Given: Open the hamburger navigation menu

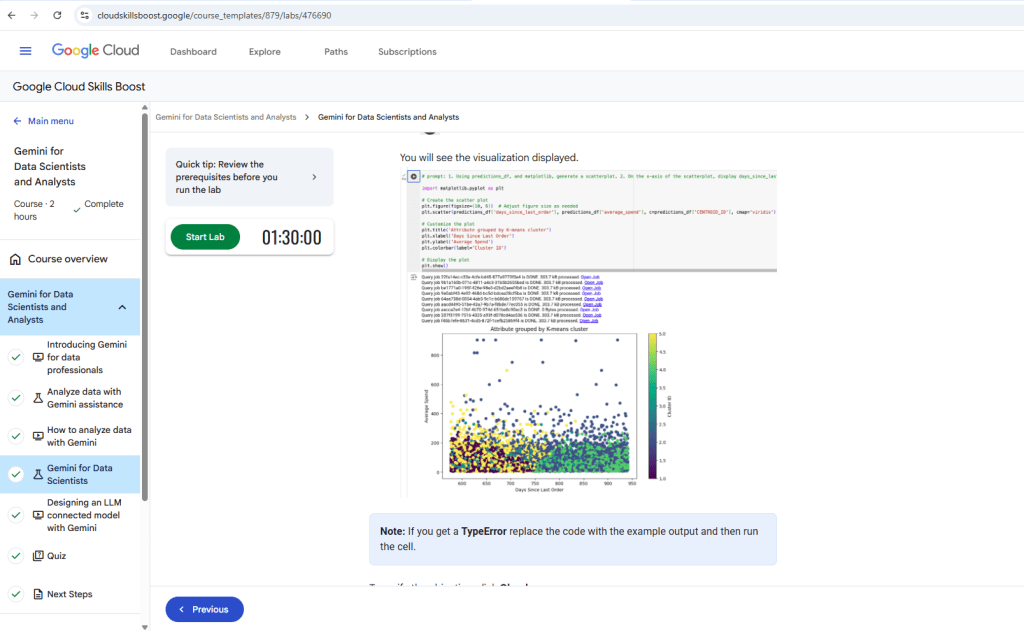Looking at the screenshot, I should 26,51.
